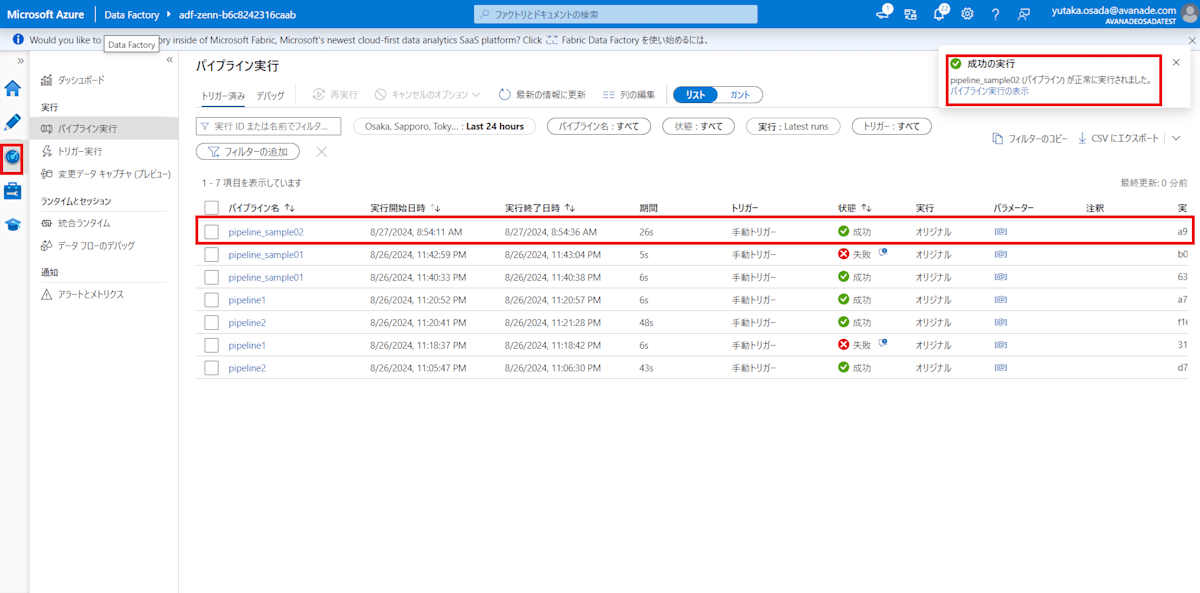This screenshot has width=1200, height=593.
Task: Open アラートとメトリクス
Action: [x=82, y=295]
